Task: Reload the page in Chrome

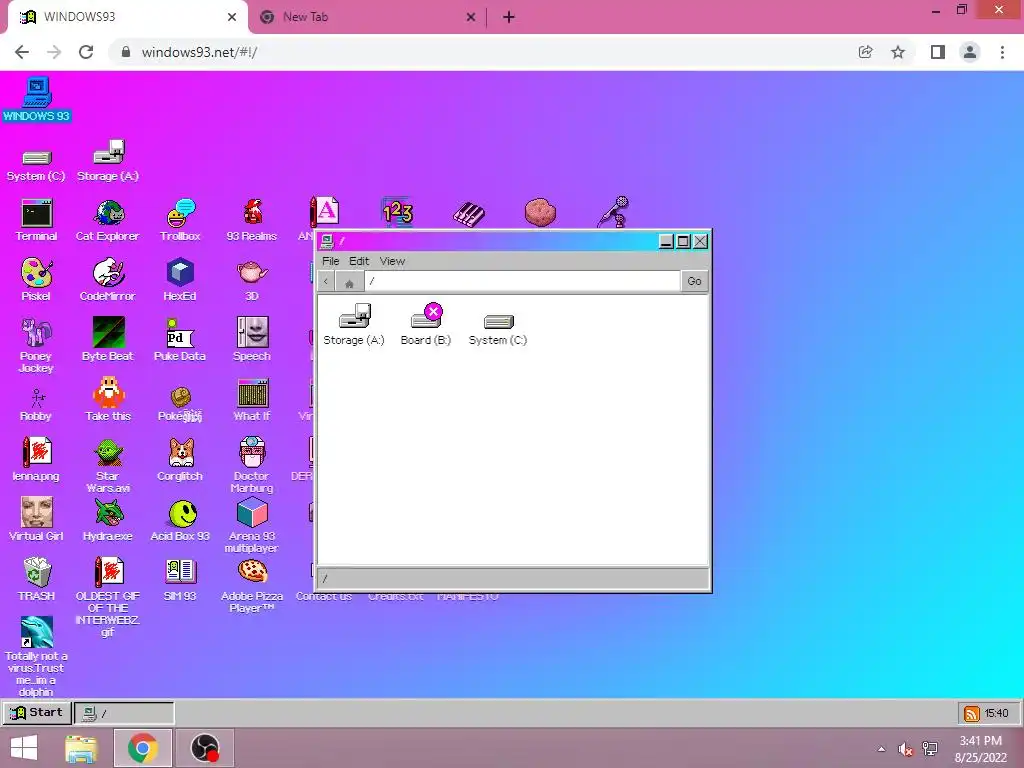Action: click(86, 52)
